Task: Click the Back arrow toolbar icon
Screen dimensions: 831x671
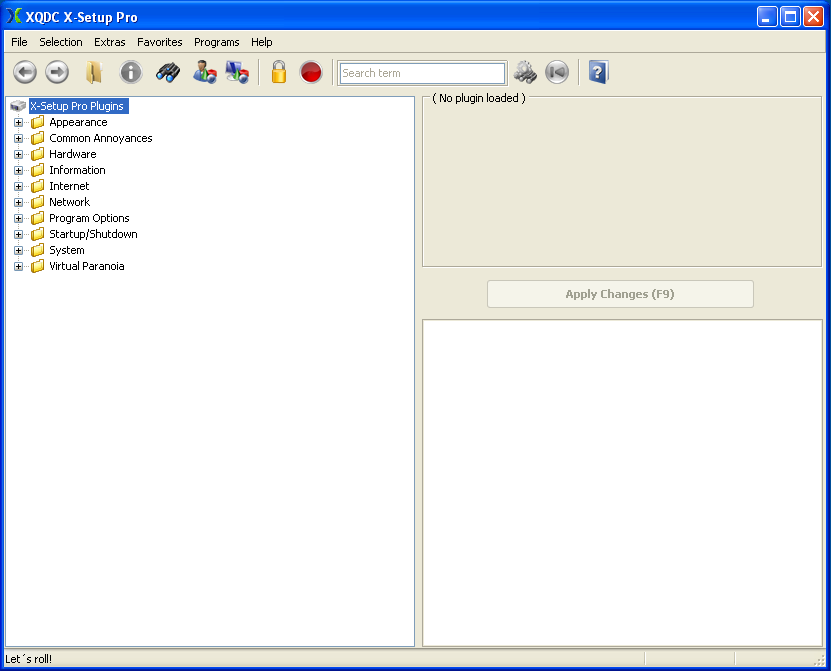Action: coord(25,72)
